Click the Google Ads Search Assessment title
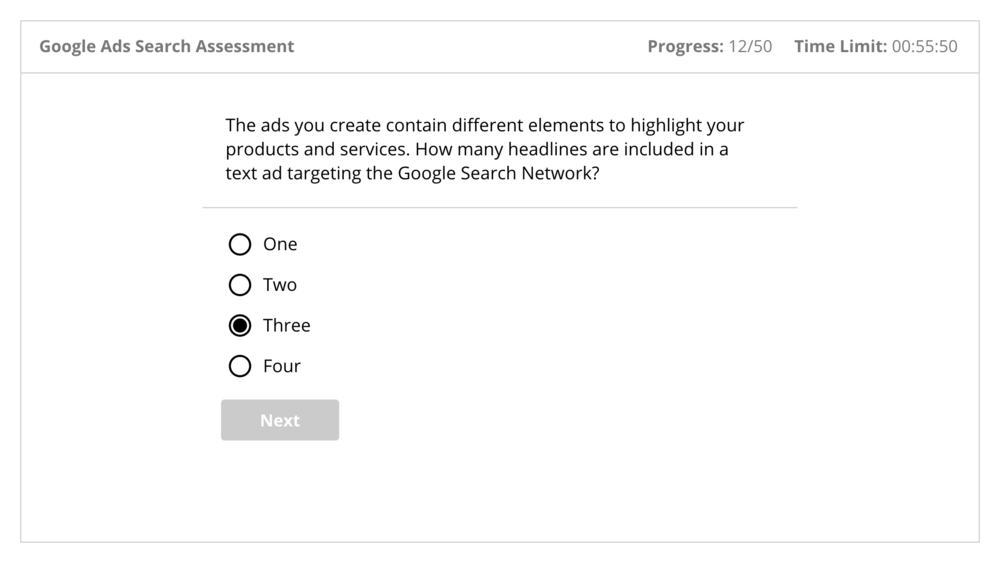The width and height of the screenshot is (1000, 563). 166,46
